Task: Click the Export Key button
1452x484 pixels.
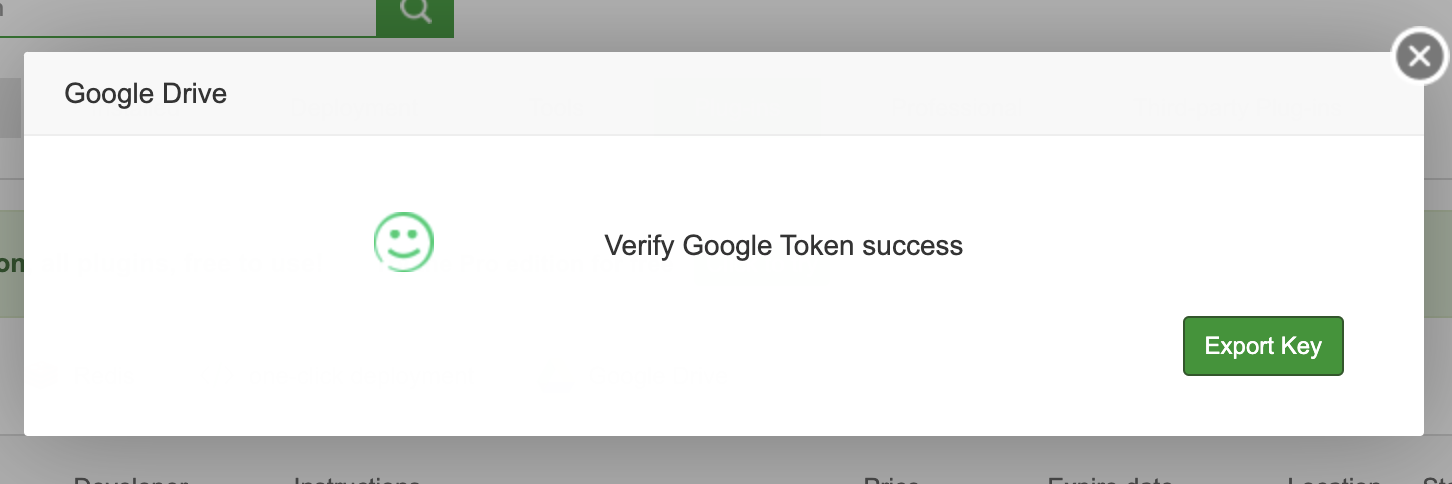Action: tap(1263, 346)
